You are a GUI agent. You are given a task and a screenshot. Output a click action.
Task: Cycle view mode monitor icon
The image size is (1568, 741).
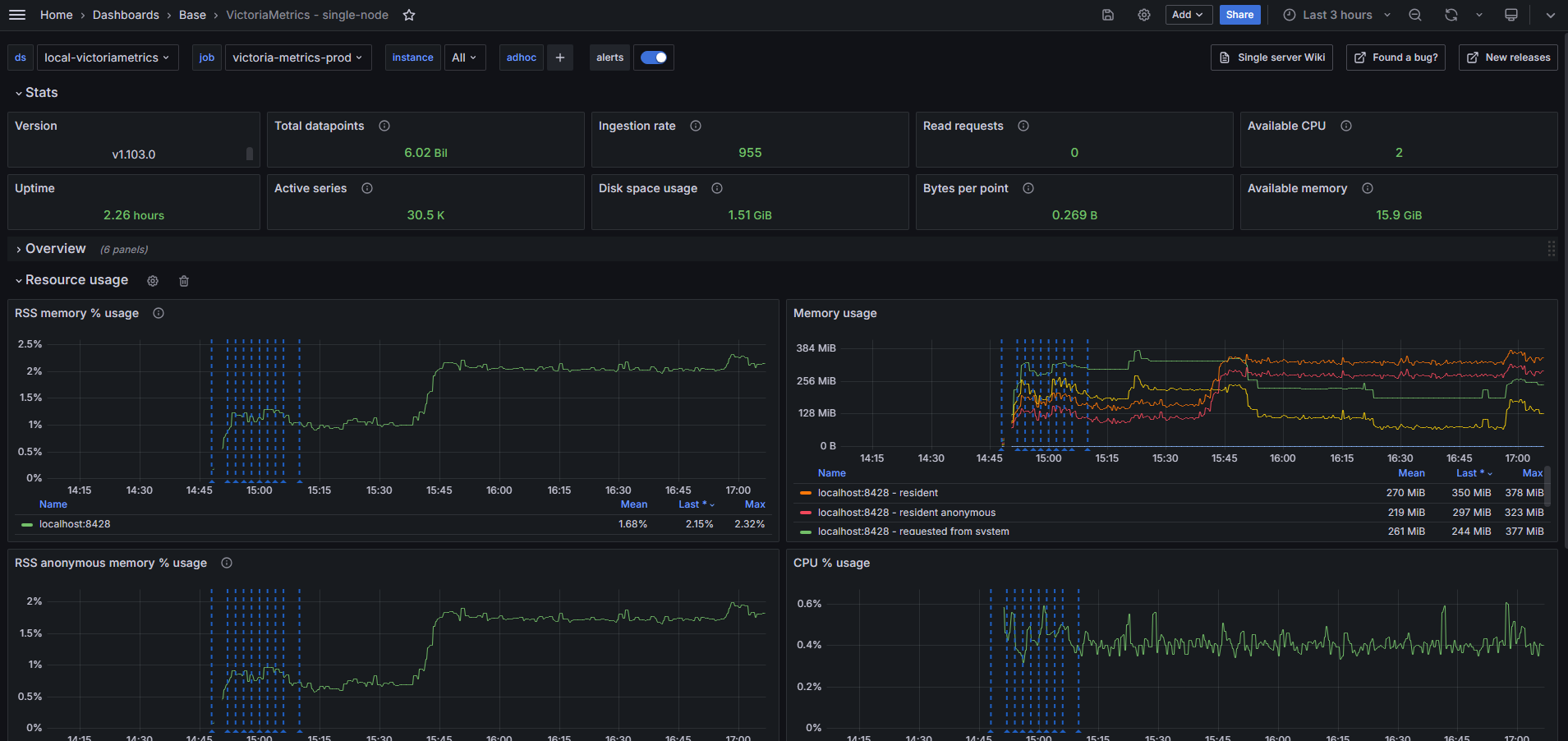[x=1511, y=15]
